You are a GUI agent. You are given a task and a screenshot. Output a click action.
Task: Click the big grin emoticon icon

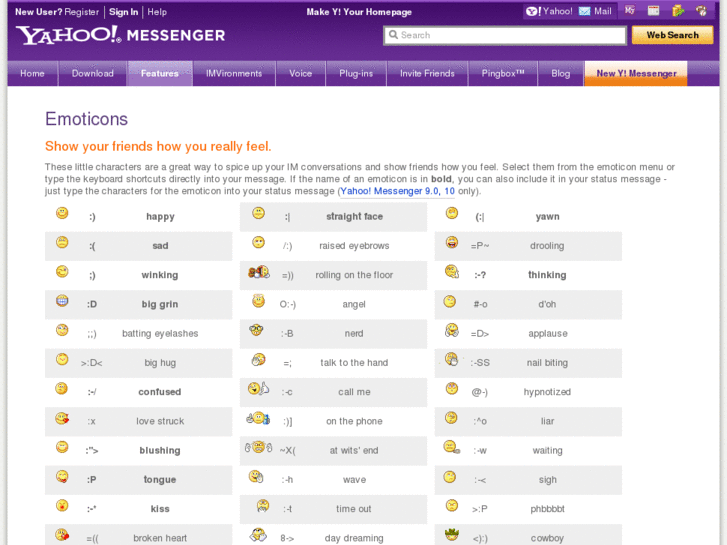[62, 301]
